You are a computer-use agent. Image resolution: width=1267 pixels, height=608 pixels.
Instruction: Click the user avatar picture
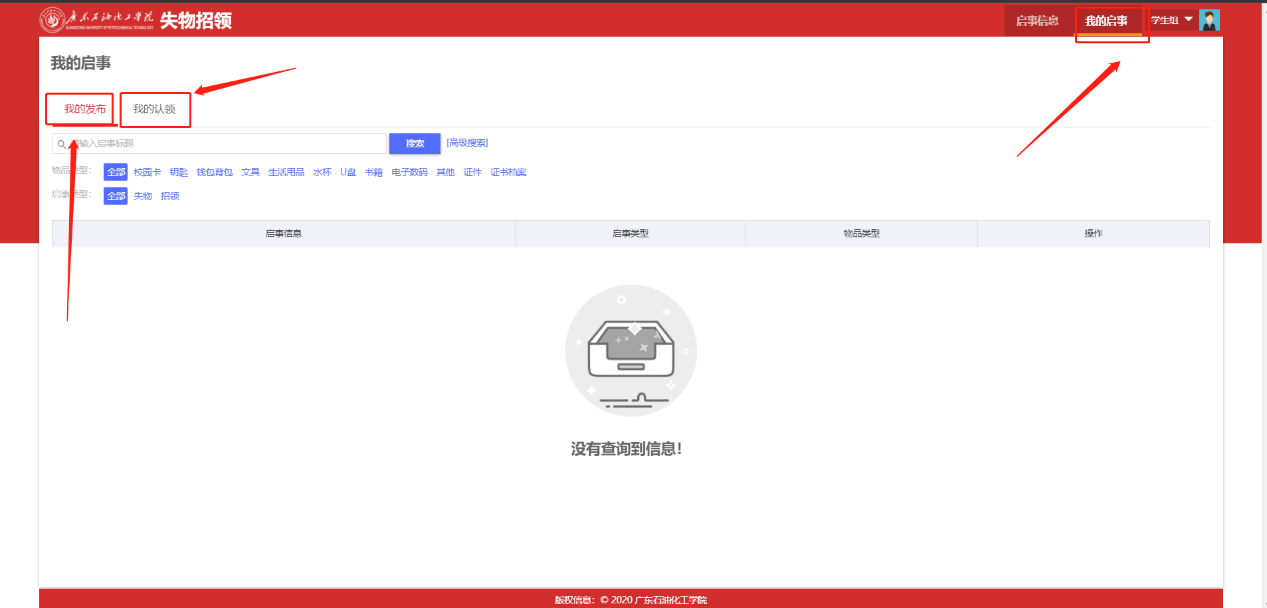(1209, 20)
